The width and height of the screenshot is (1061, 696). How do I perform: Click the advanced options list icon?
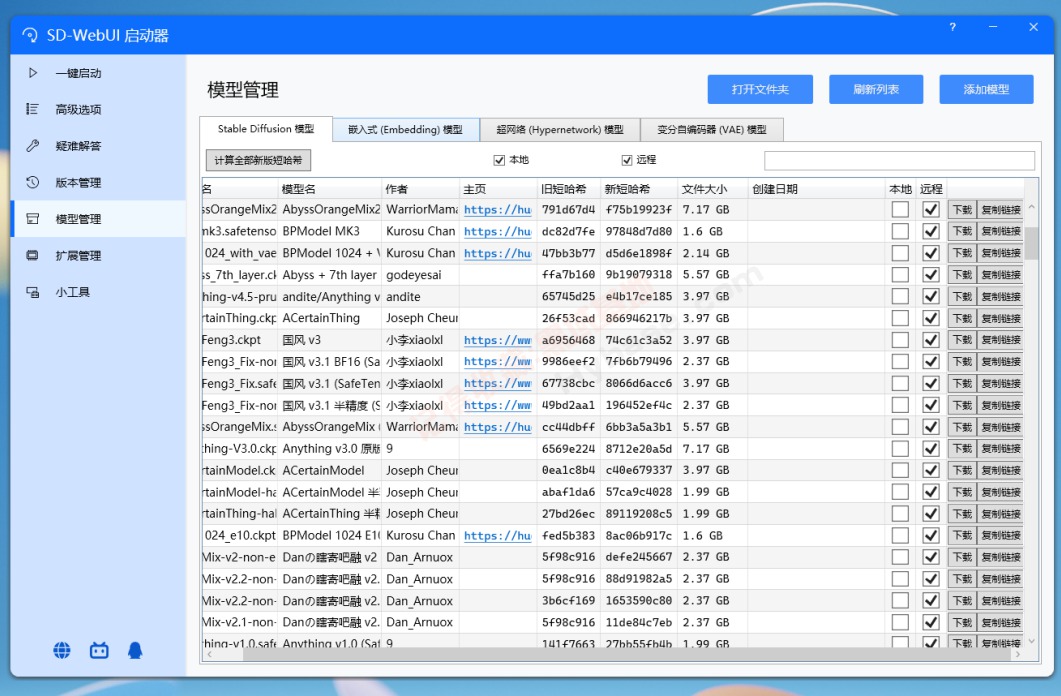(32, 109)
